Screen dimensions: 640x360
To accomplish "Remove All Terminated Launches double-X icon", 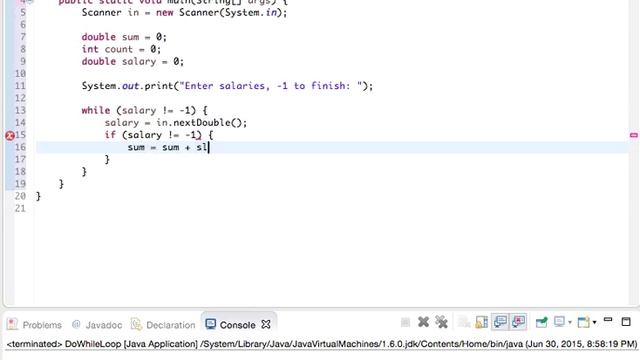I will pos(441,322).
